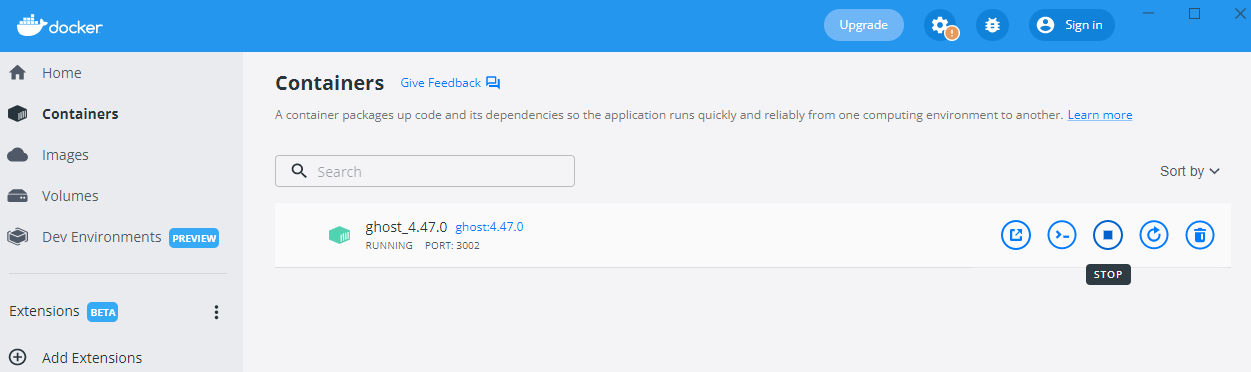This screenshot has width=1251, height=372.
Task: Click the Home sidebar icon
Action: tap(17, 73)
